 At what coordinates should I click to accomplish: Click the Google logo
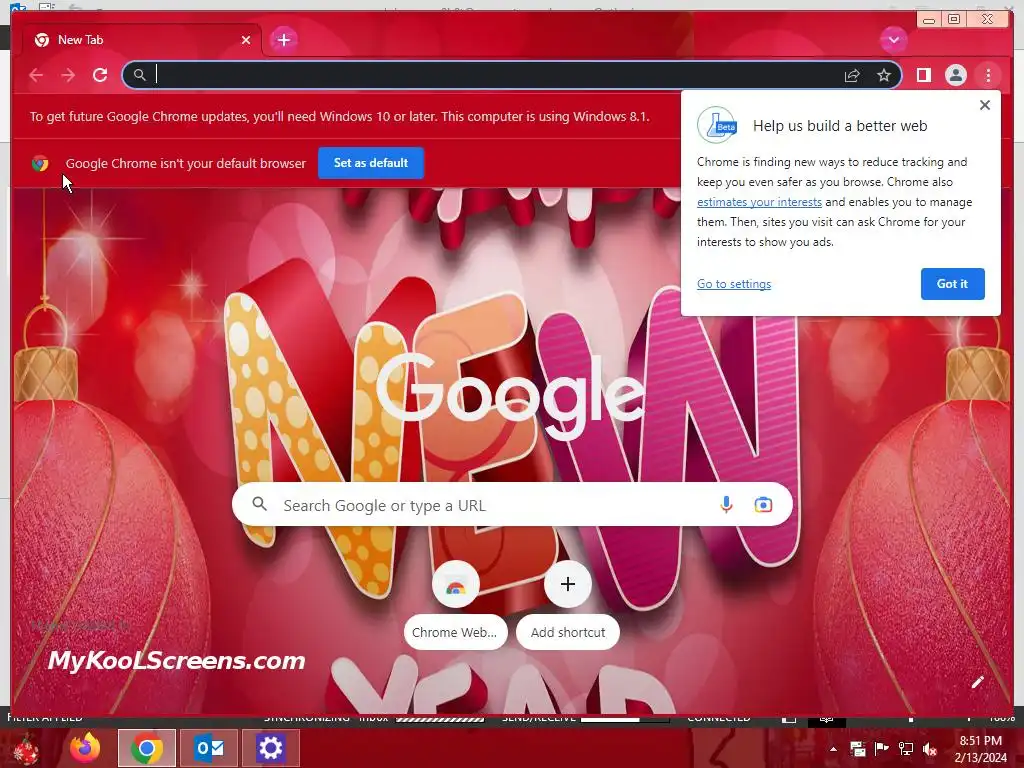pos(509,396)
